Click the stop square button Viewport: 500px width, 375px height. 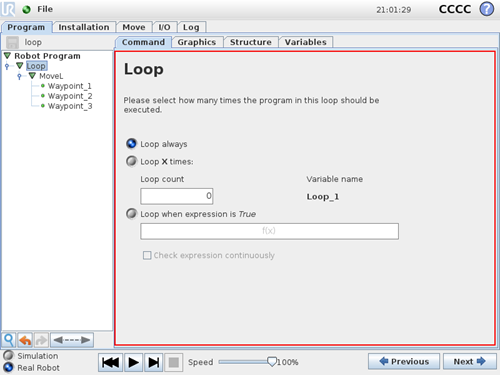coord(174,362)
